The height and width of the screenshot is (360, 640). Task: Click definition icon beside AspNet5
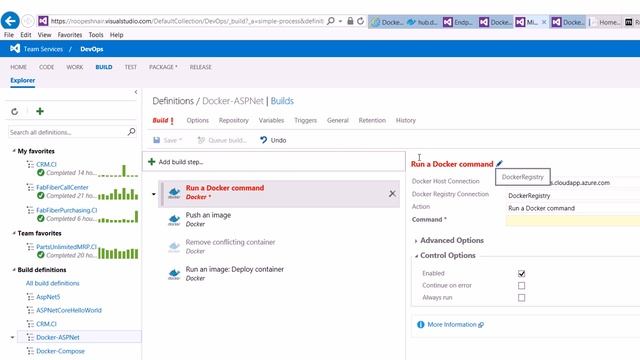coord(30,297)
